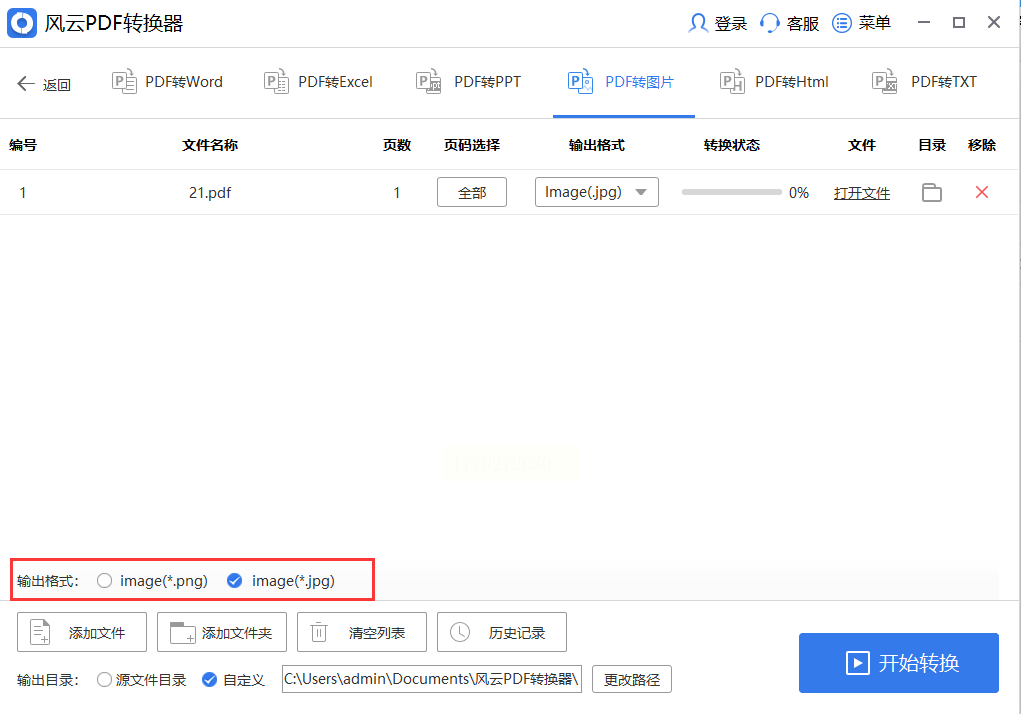This screenshot has width=1021, height=714.
Task: Open the 打开文件 link
Action: pyautogui.click(x=861, y=193)
